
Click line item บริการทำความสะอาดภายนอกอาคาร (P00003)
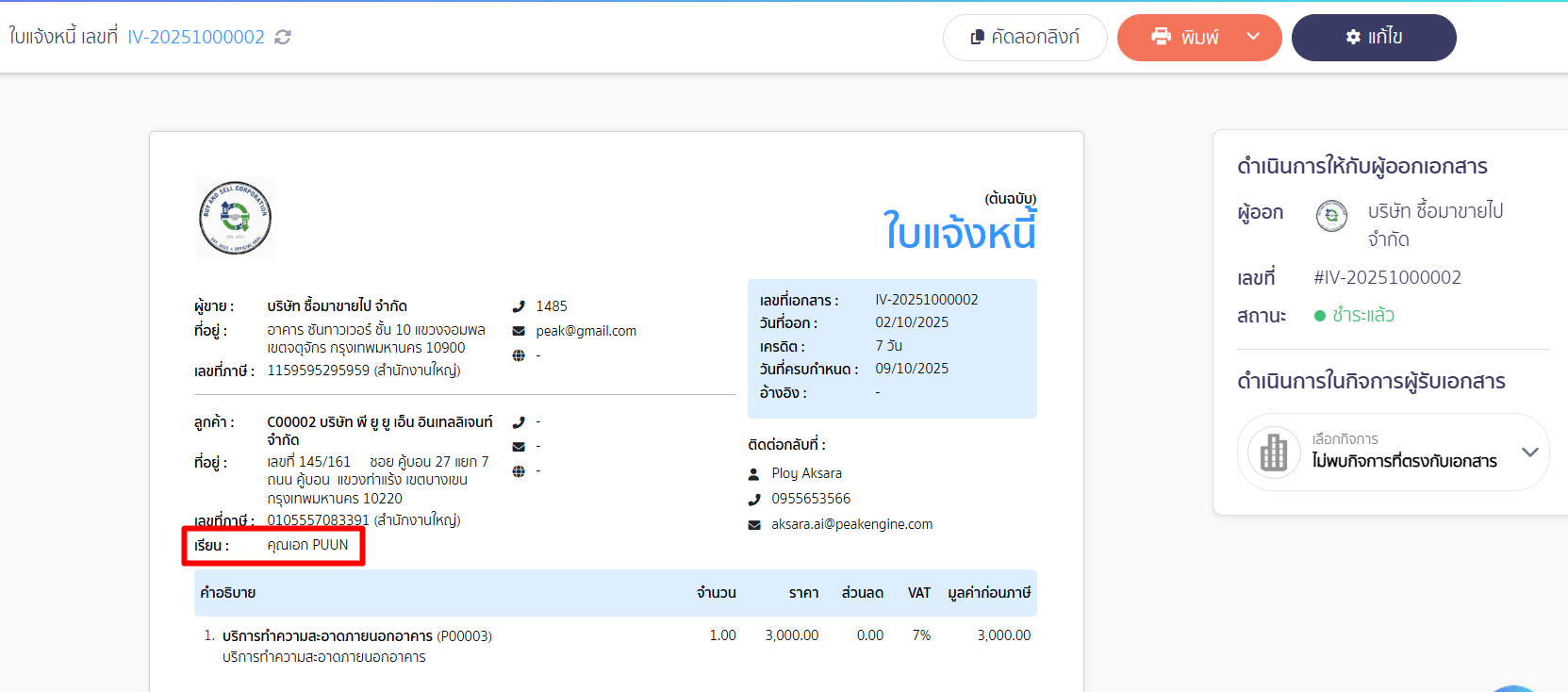click(357, 636)
